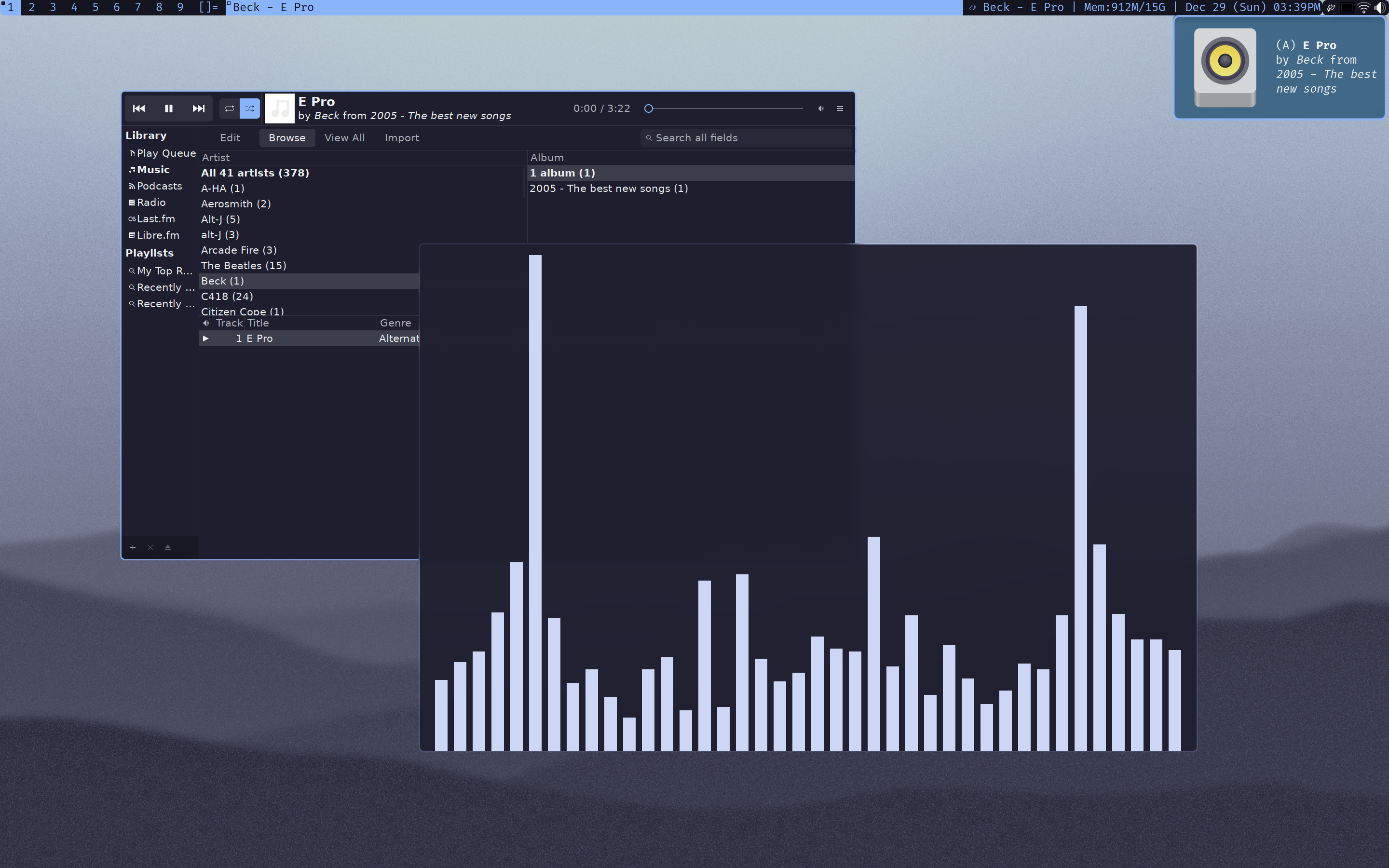Screen dimensions: 1389x868
Task: Click the song position seek slider
Action: [x=724, y=108]
